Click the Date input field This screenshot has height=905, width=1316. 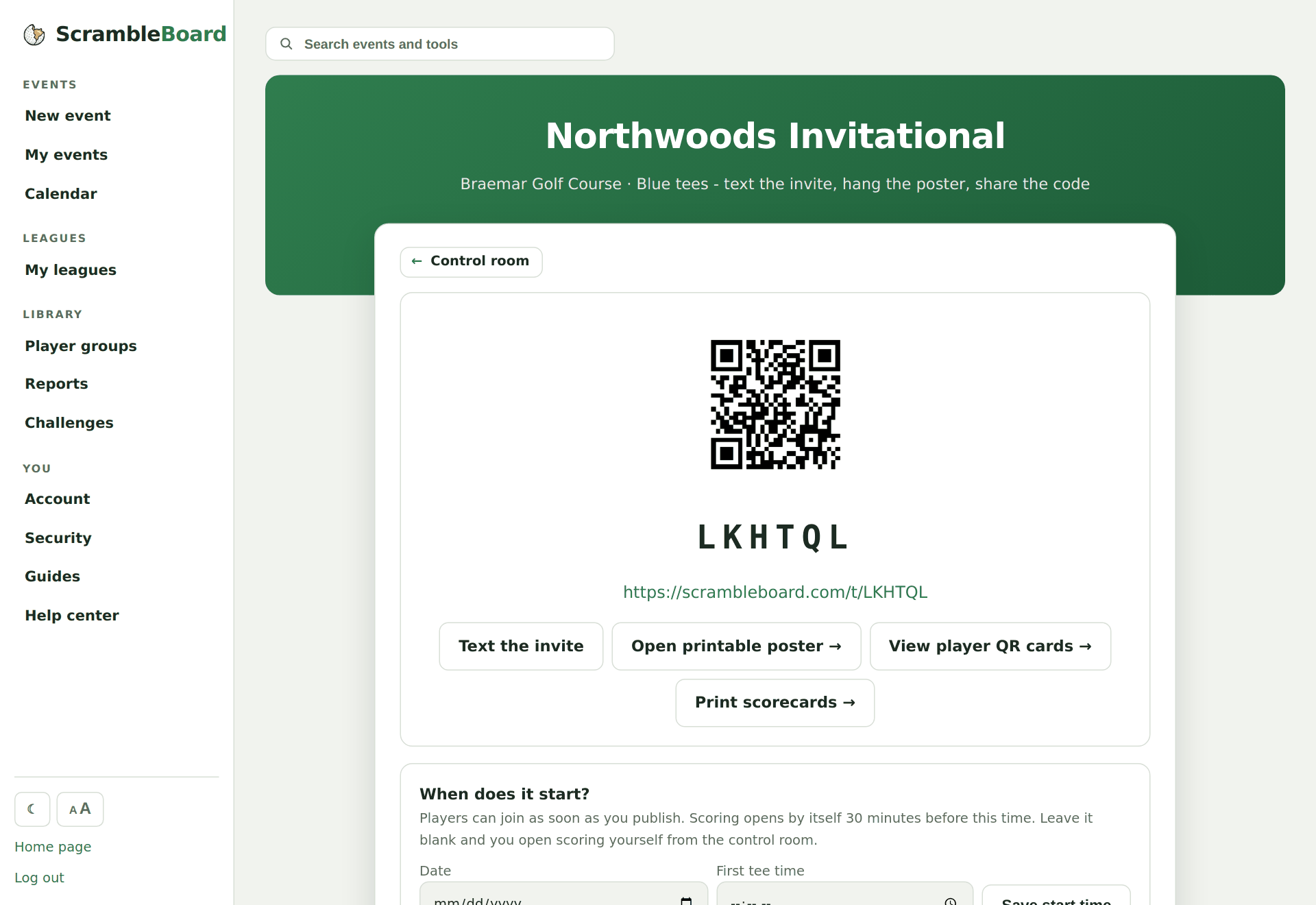563,894
